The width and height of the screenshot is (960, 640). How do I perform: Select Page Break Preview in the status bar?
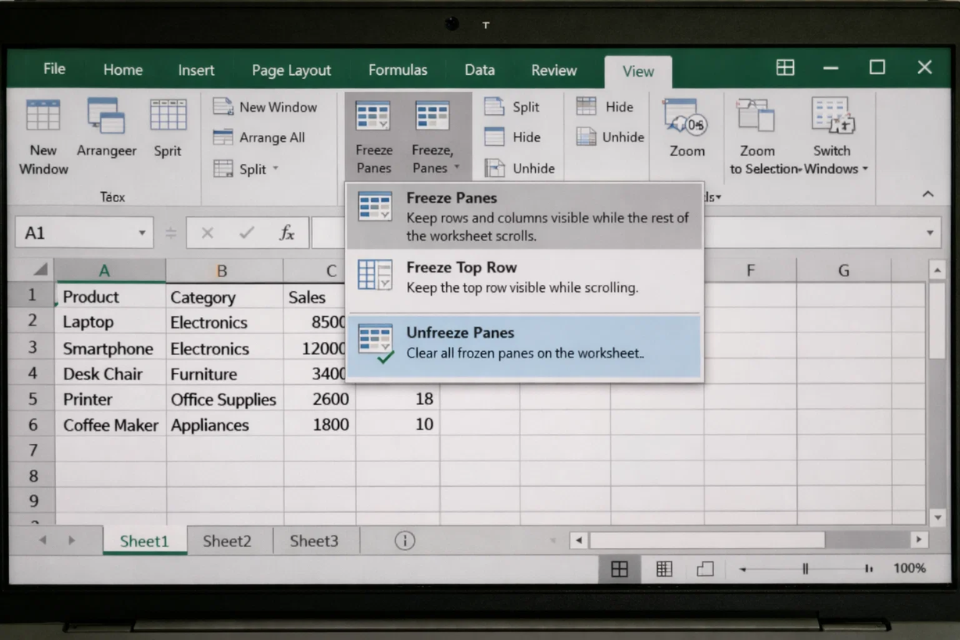705,568
